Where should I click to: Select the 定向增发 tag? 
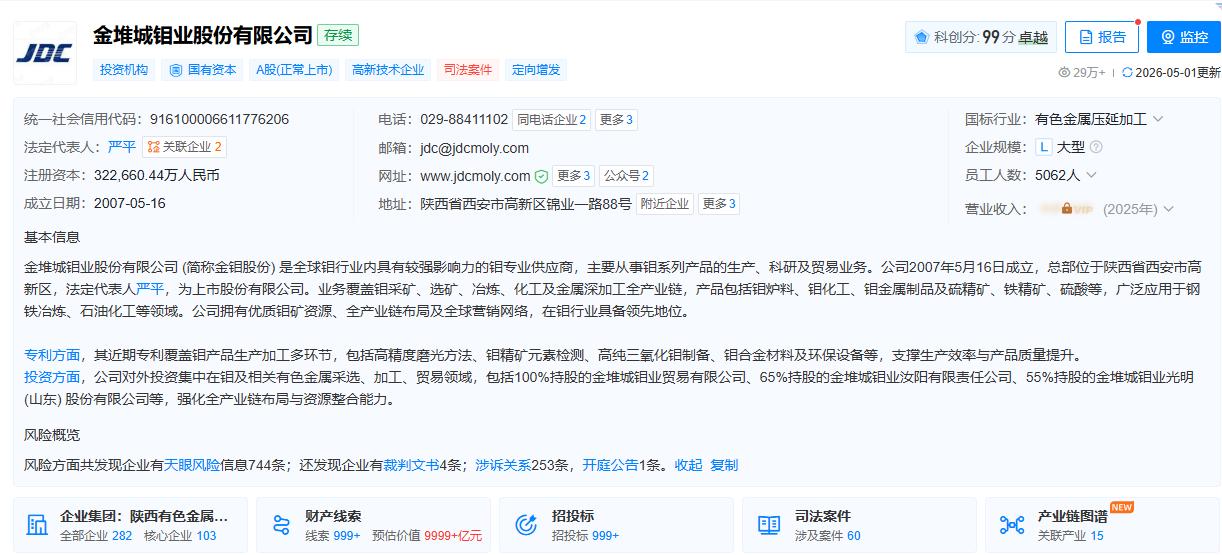[536, 70]
